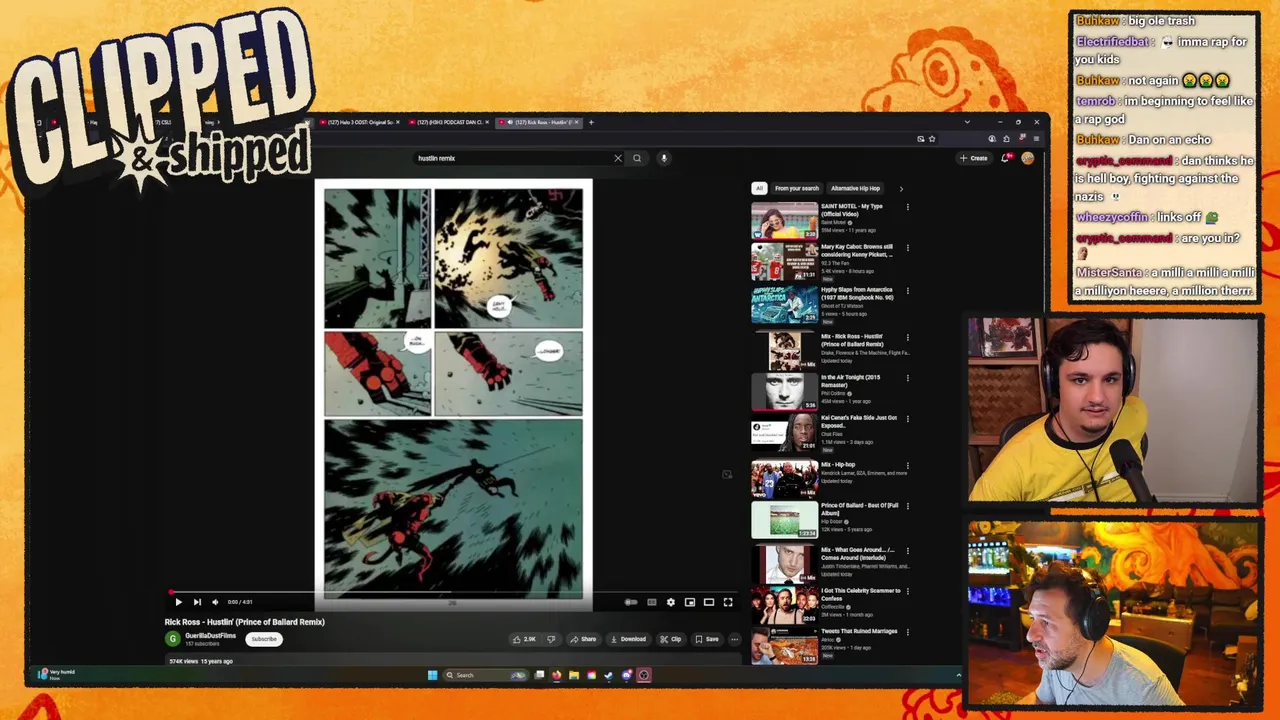
Task: Open GuerillaDustFilms channel avatar
Action: 173,639
